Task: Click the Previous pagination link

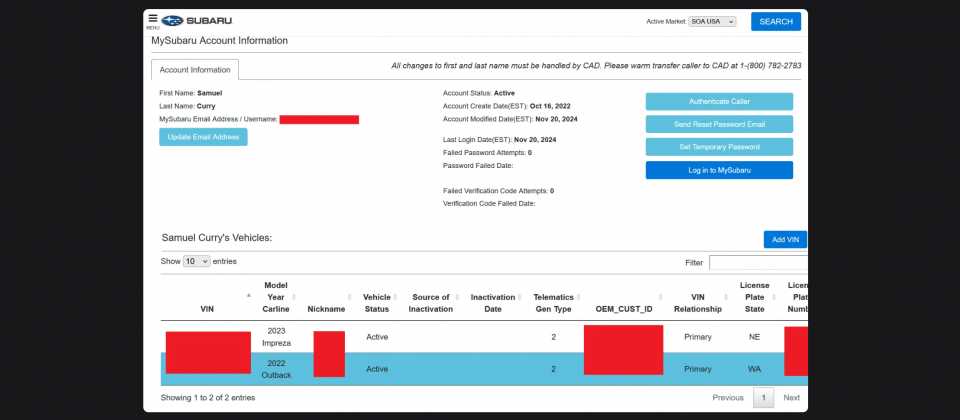Action: click(728, 397)
